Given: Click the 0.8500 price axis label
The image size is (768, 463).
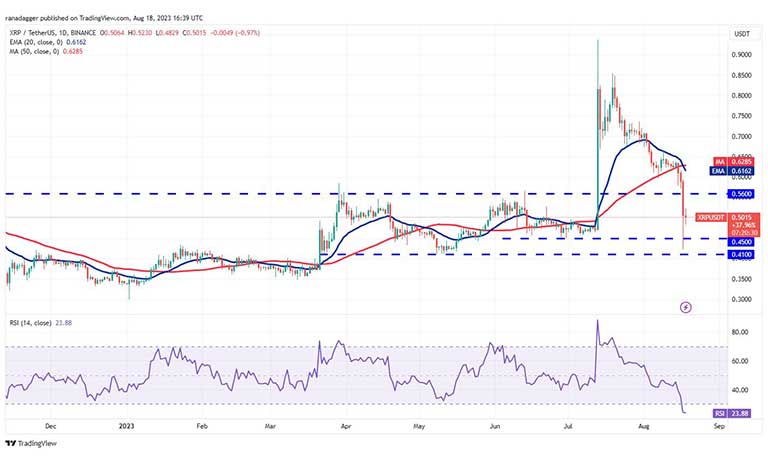Looking at the screenshot, I should 742,75.
